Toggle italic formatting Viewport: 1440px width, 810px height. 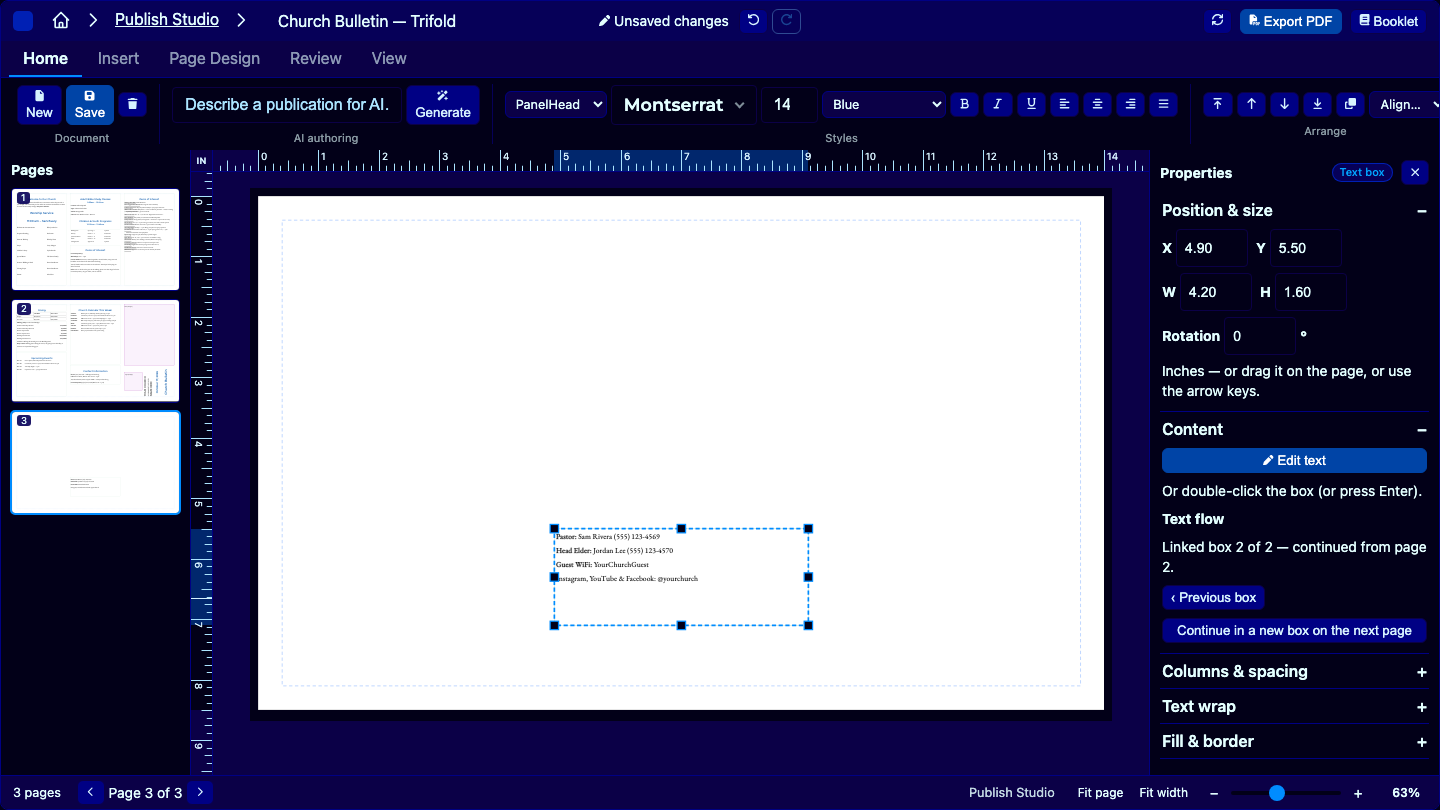(997, 104)
